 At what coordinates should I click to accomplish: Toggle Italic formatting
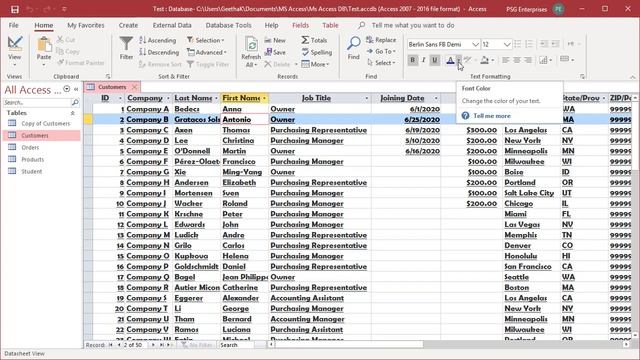point(424,60)
